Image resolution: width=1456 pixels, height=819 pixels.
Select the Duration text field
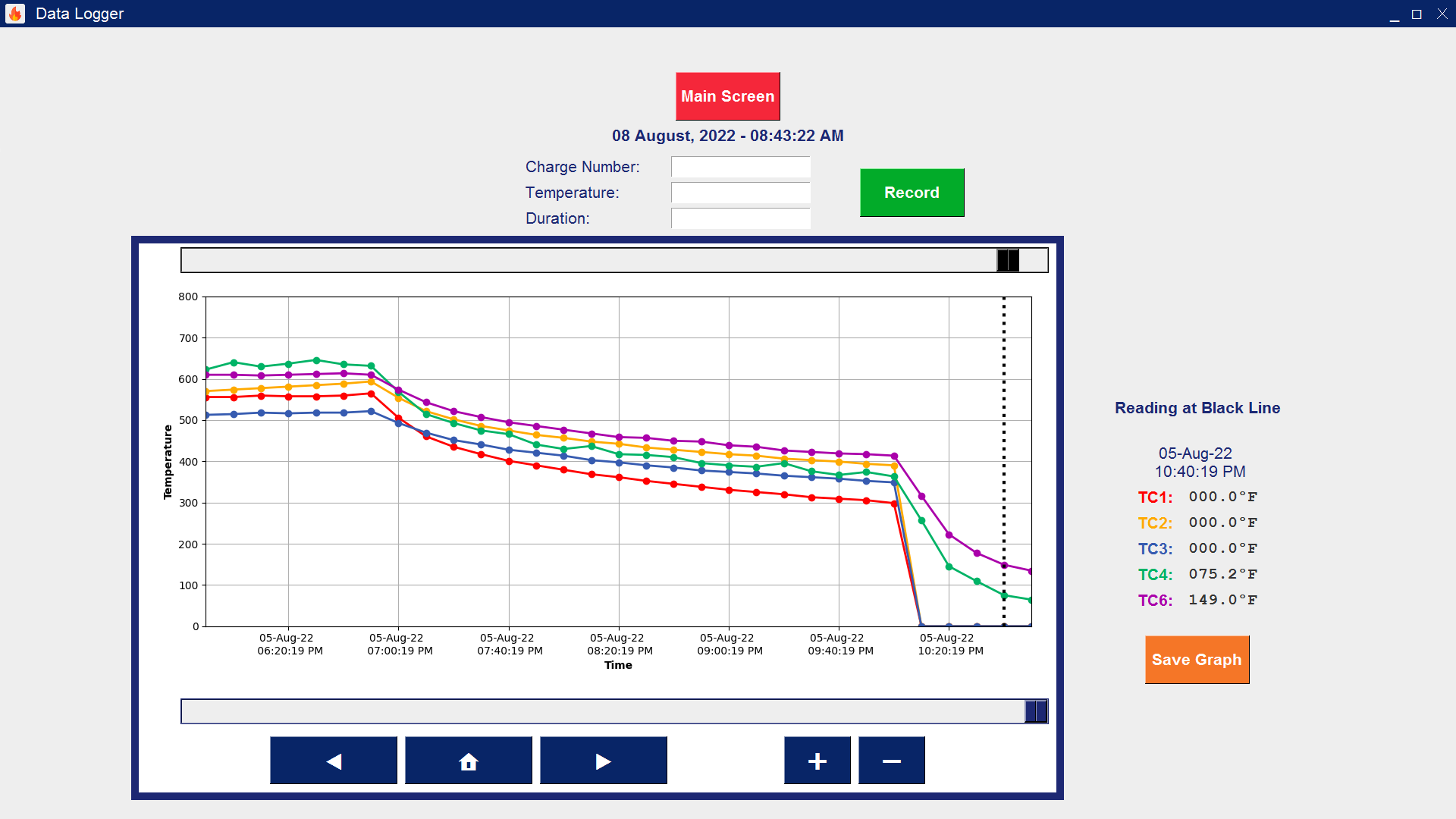coord(740,218)
